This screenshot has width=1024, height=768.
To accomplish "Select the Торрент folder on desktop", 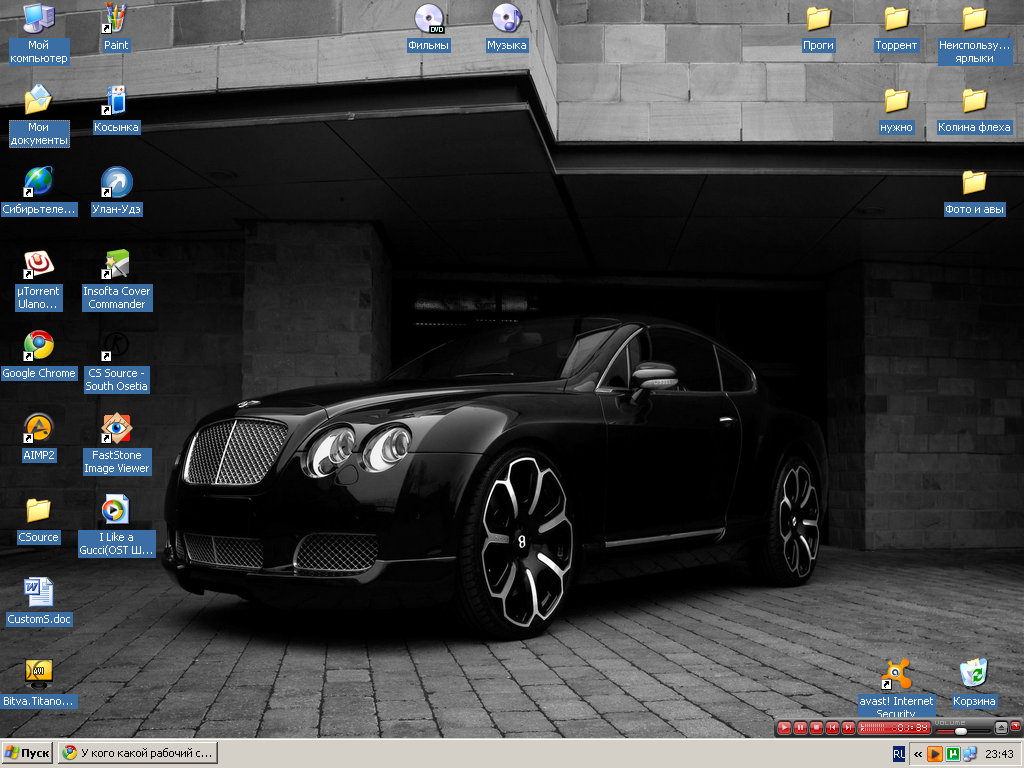I will pyautogui.click(x=896, y=18).
